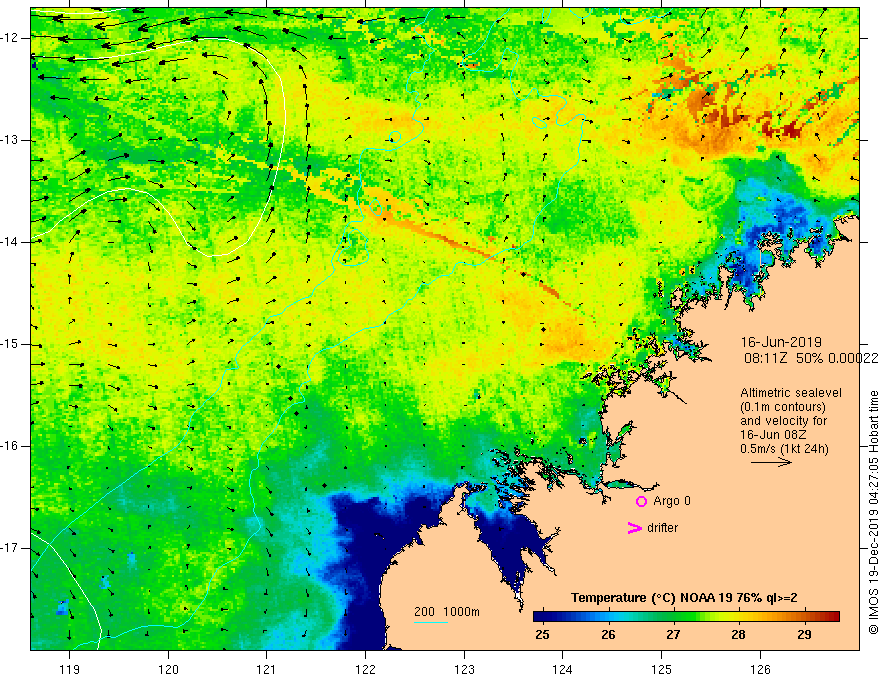
Task: Click the longitude axis label 124
Action: (x=563, y=669)
